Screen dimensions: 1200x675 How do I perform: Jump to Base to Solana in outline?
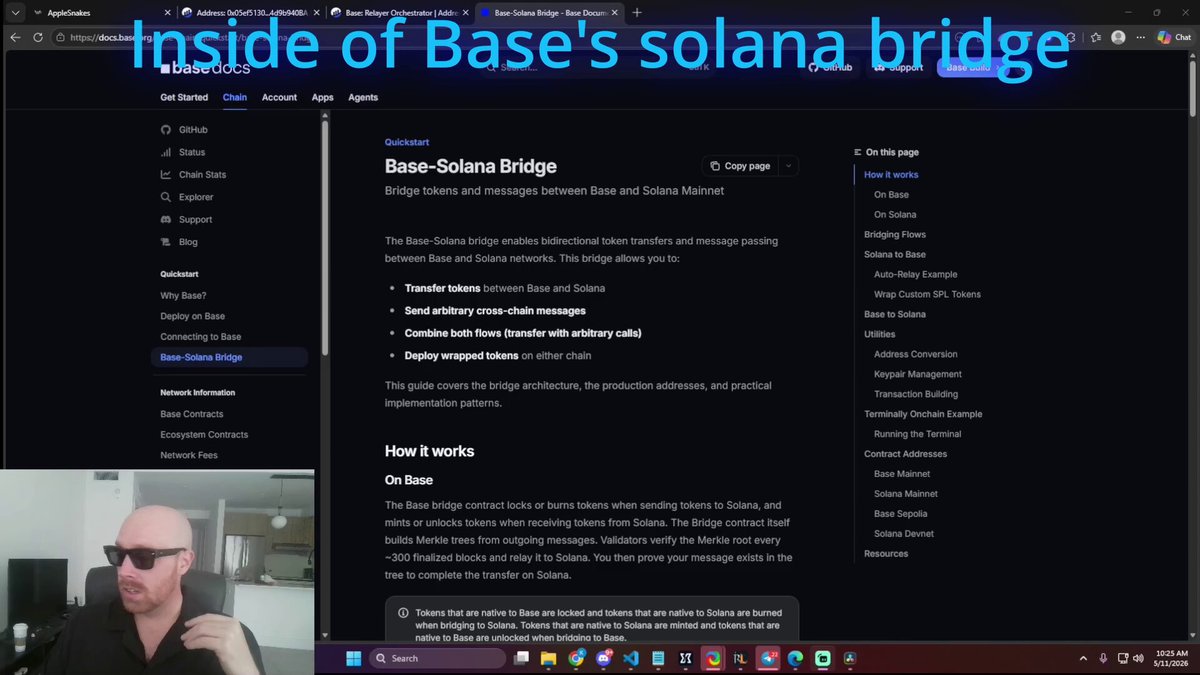895,314
